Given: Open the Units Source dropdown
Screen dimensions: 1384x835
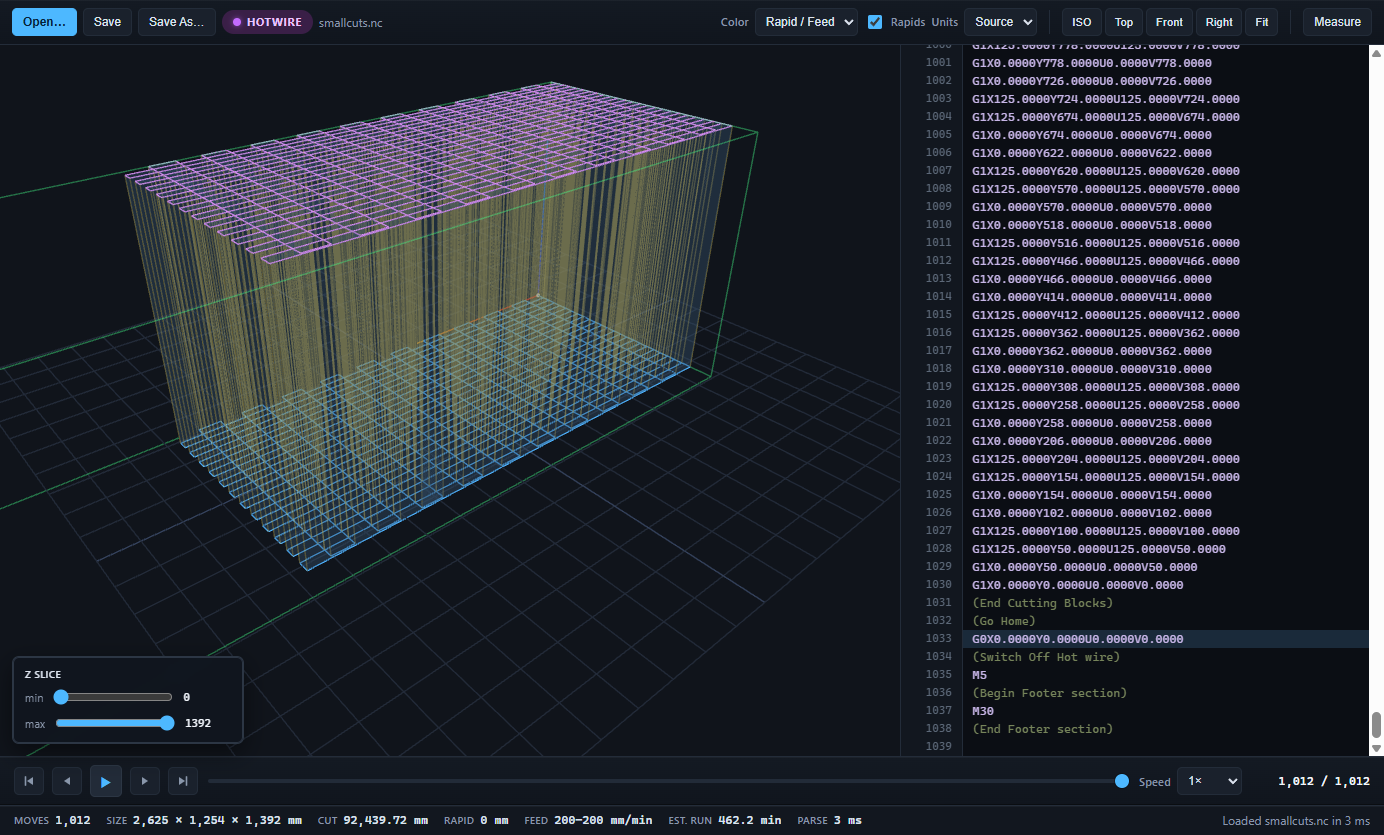Looking at the screenshot, I should point(1000,22).
